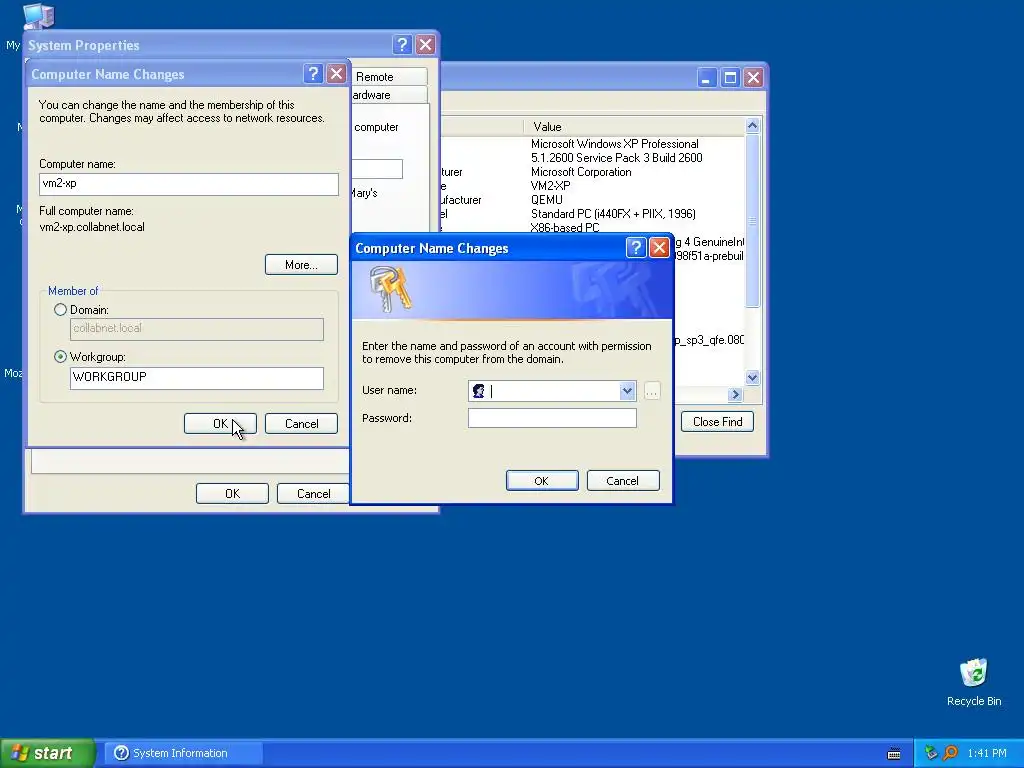
Task: Click help button in left Computer Name Changes
Action: [313, 74]
